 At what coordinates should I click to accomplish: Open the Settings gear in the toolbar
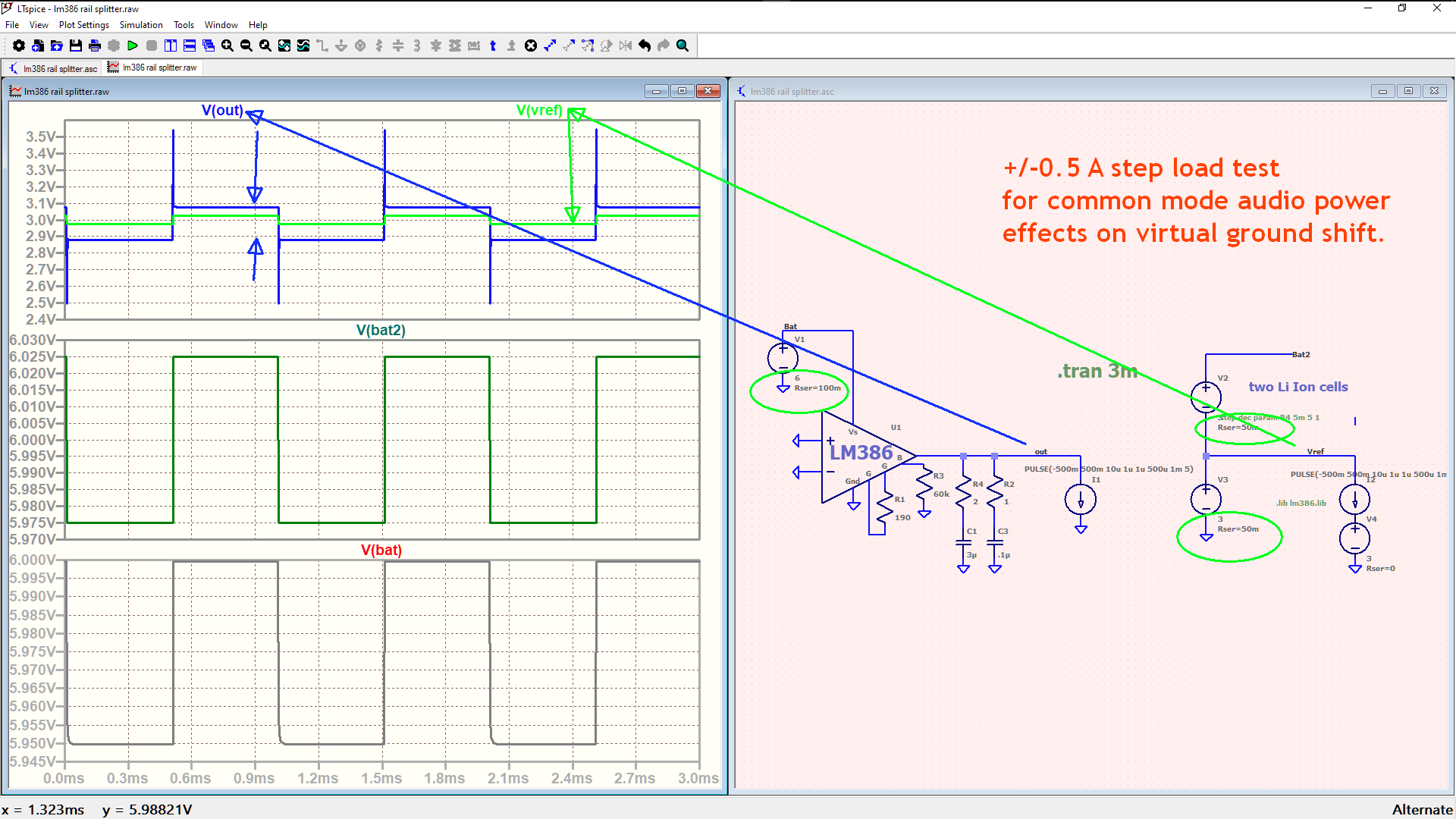[19, 45]
